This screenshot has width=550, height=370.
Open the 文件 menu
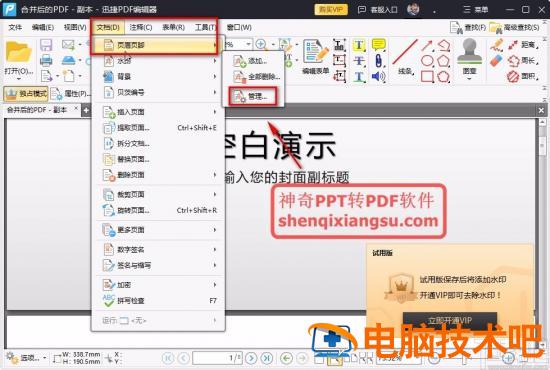[15, 27]
